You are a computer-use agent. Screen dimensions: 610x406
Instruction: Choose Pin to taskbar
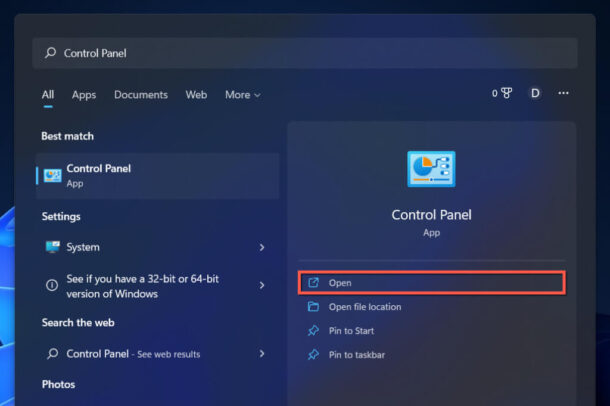(x=432, y=355)
